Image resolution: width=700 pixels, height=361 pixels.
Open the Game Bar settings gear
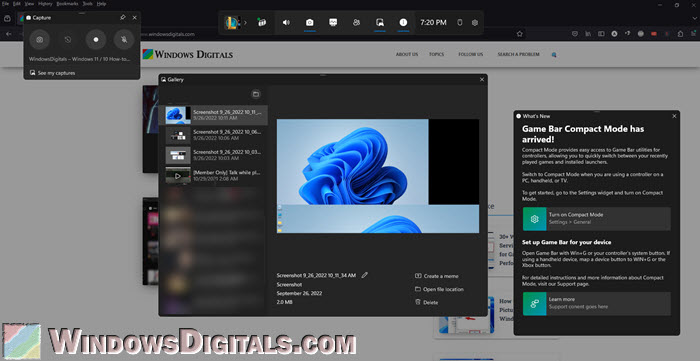[475, 22]
